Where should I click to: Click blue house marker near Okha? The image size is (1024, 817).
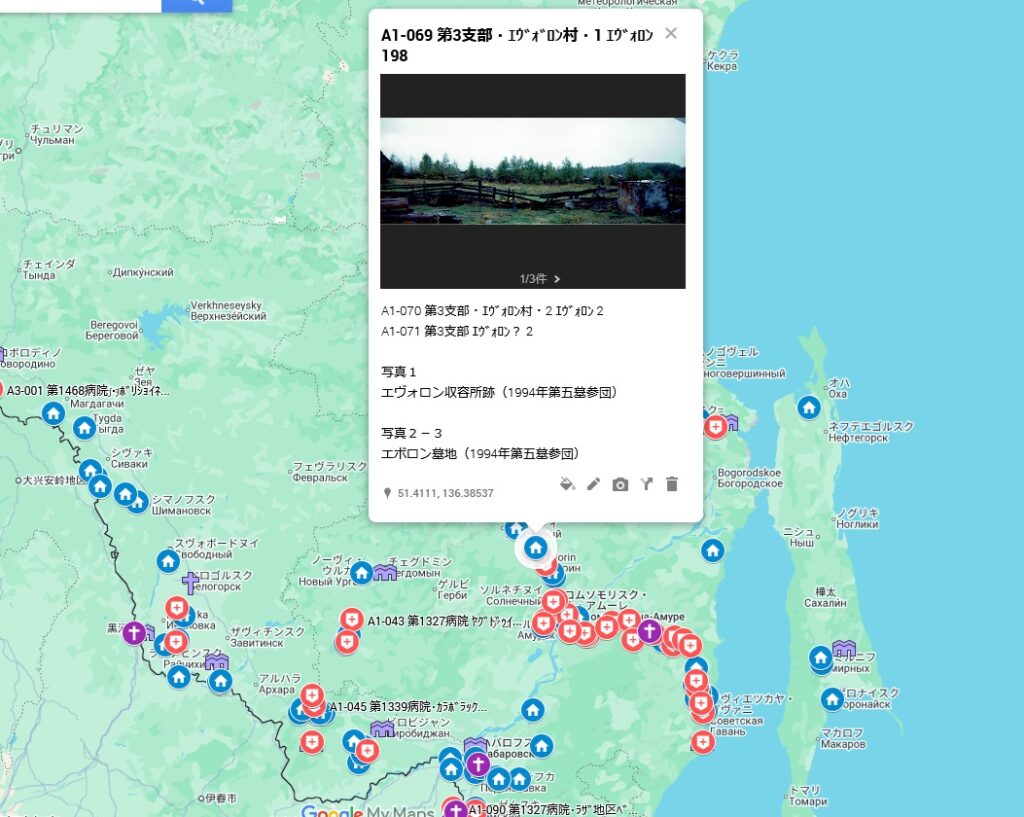809,407
